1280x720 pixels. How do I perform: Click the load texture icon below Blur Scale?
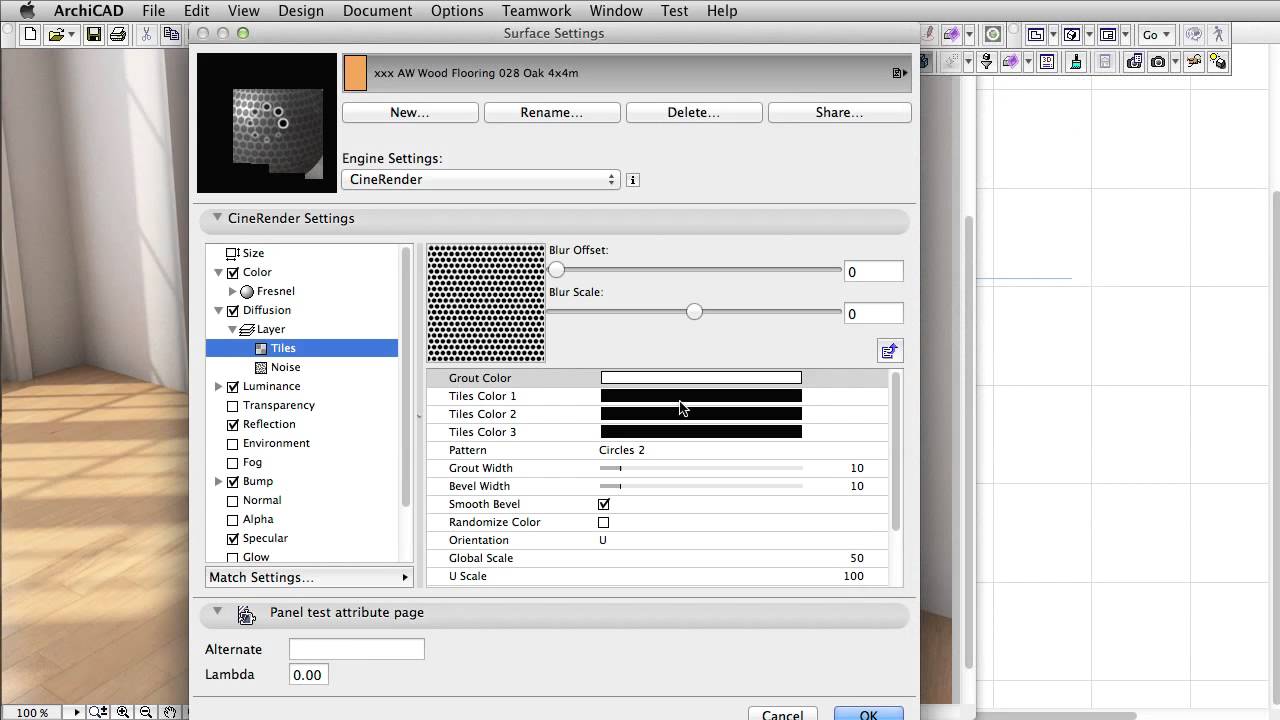click(x=890, y=351)
